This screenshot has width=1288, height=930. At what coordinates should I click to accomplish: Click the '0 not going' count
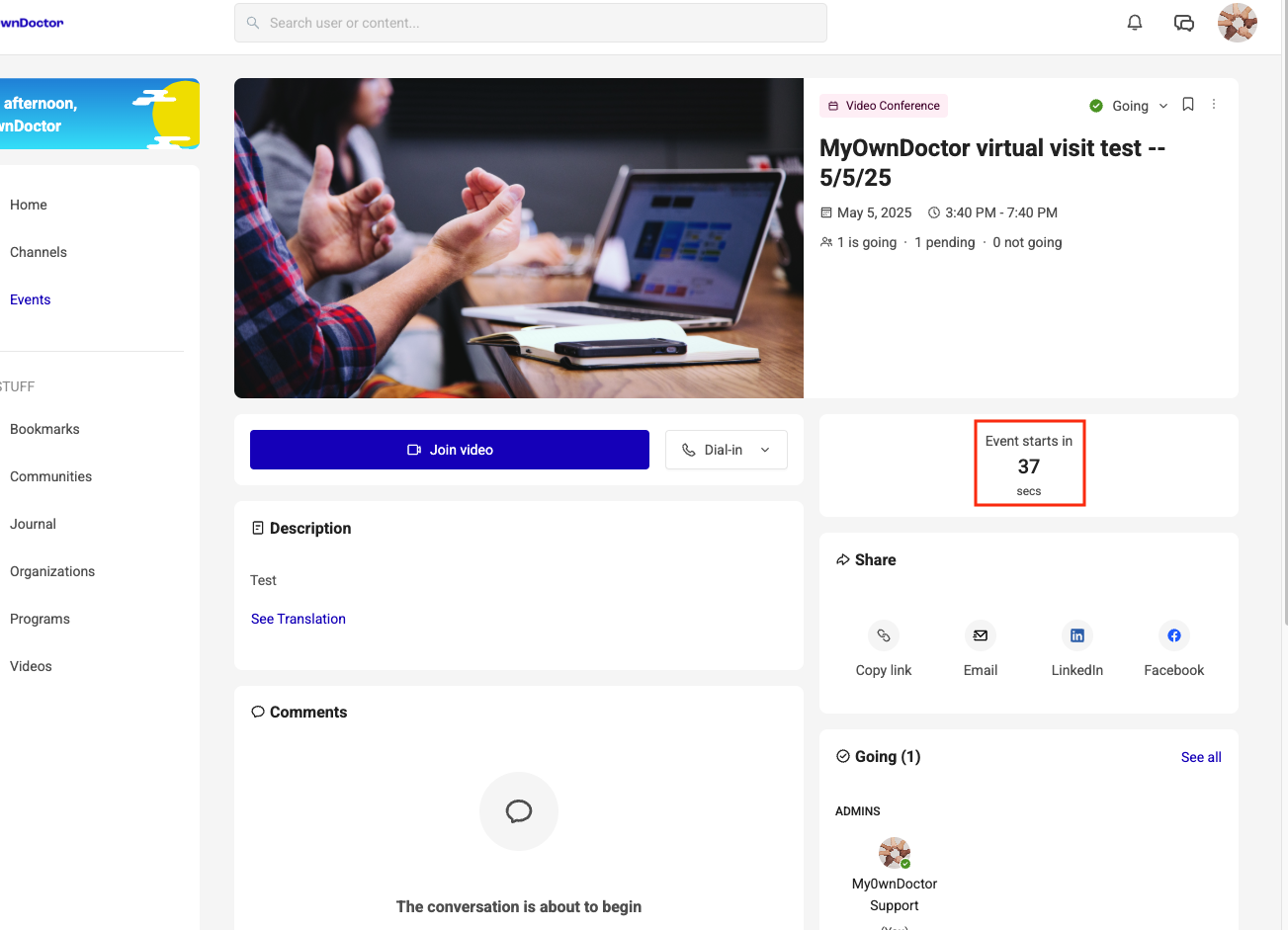[1027, 242]
